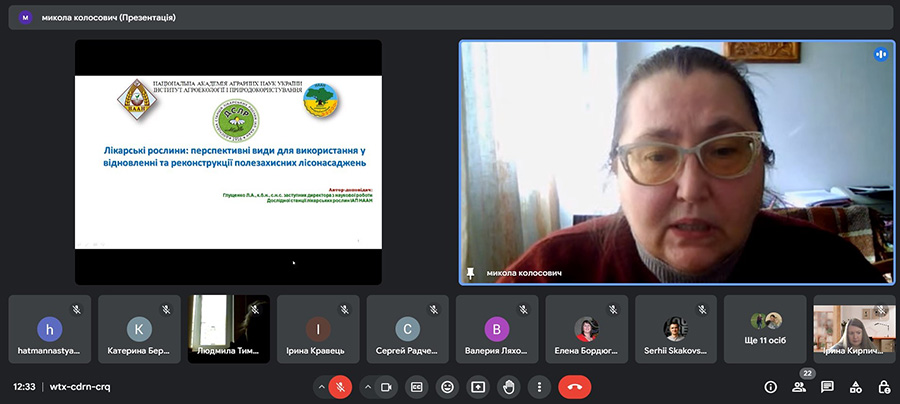The width and height of the screenshot is (900, 404).
Task: Select Катерина participant tile
Action: (x=139, y=329)
